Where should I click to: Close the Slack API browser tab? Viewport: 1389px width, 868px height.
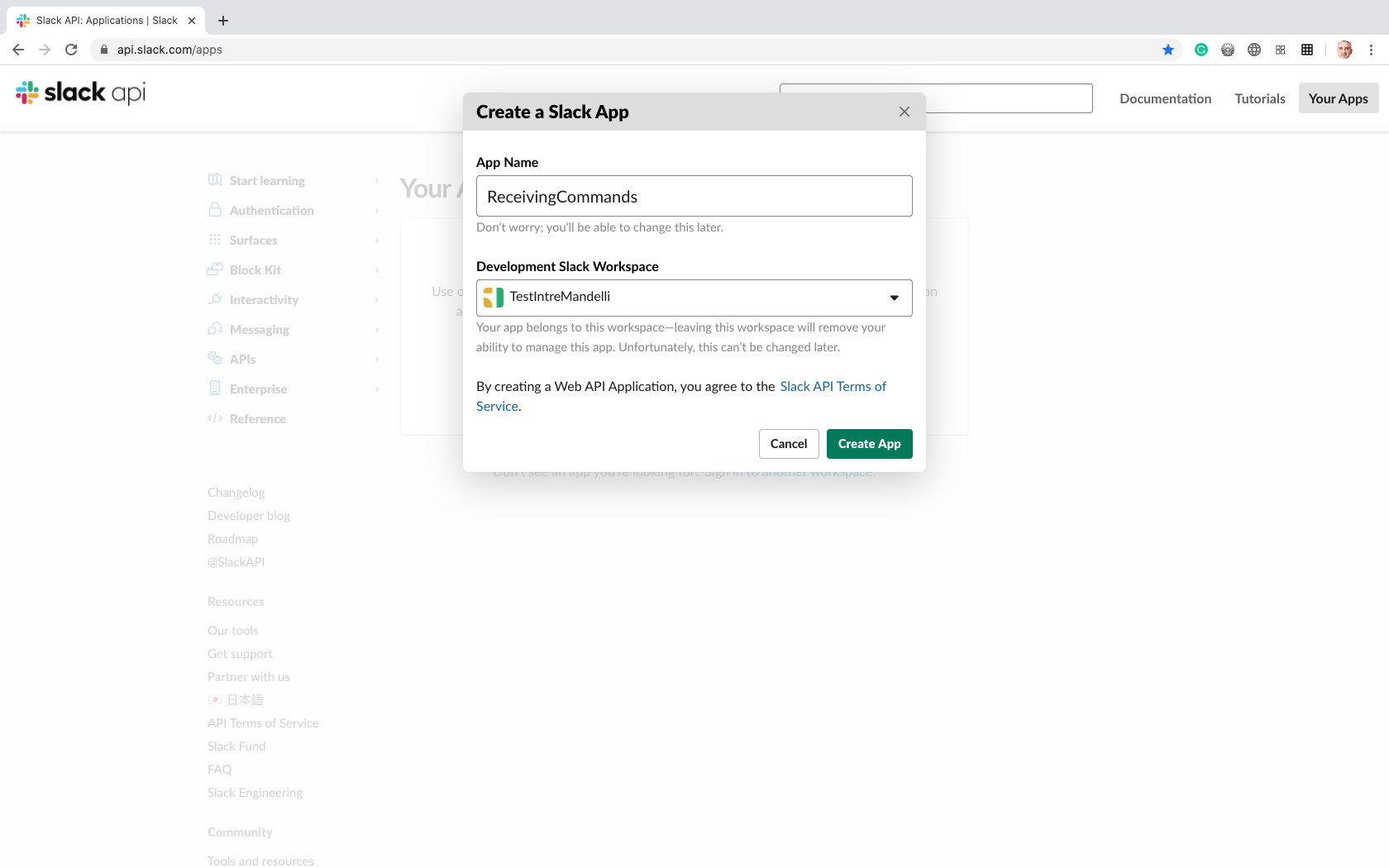[192, 21]
